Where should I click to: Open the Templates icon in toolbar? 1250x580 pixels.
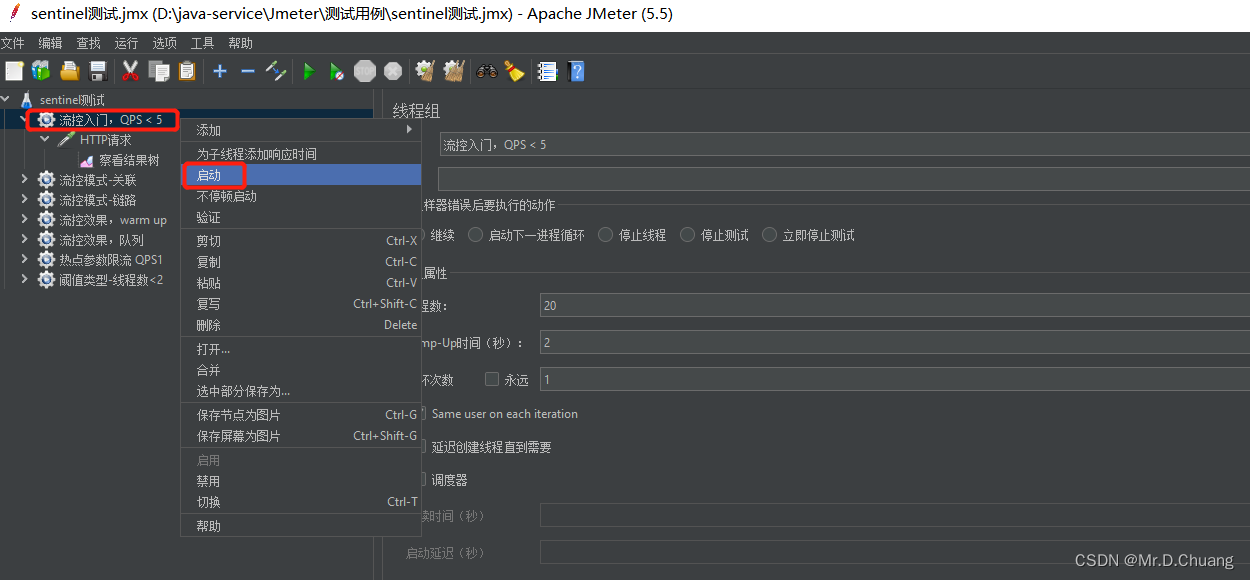point(41,71)
